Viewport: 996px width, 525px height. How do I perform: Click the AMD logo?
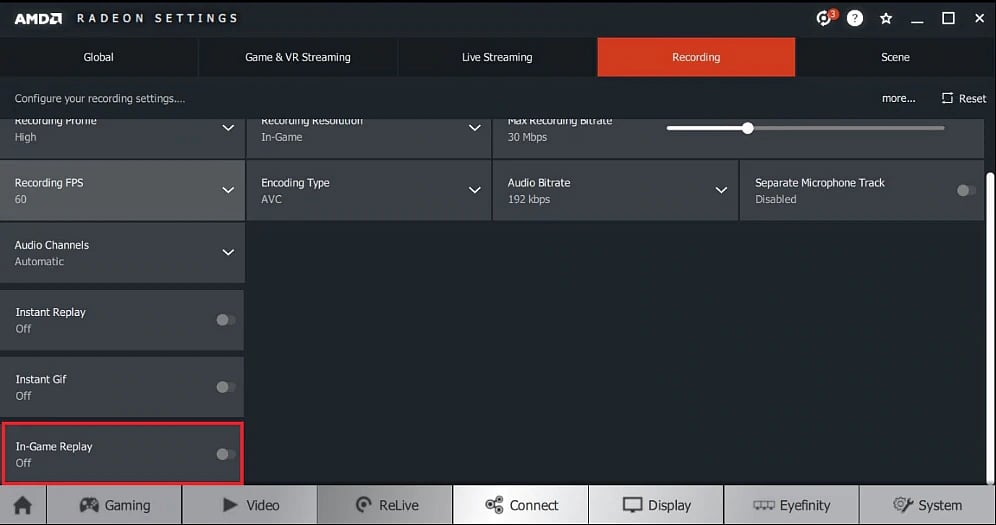pyautogui.click(x=38, y=18)
